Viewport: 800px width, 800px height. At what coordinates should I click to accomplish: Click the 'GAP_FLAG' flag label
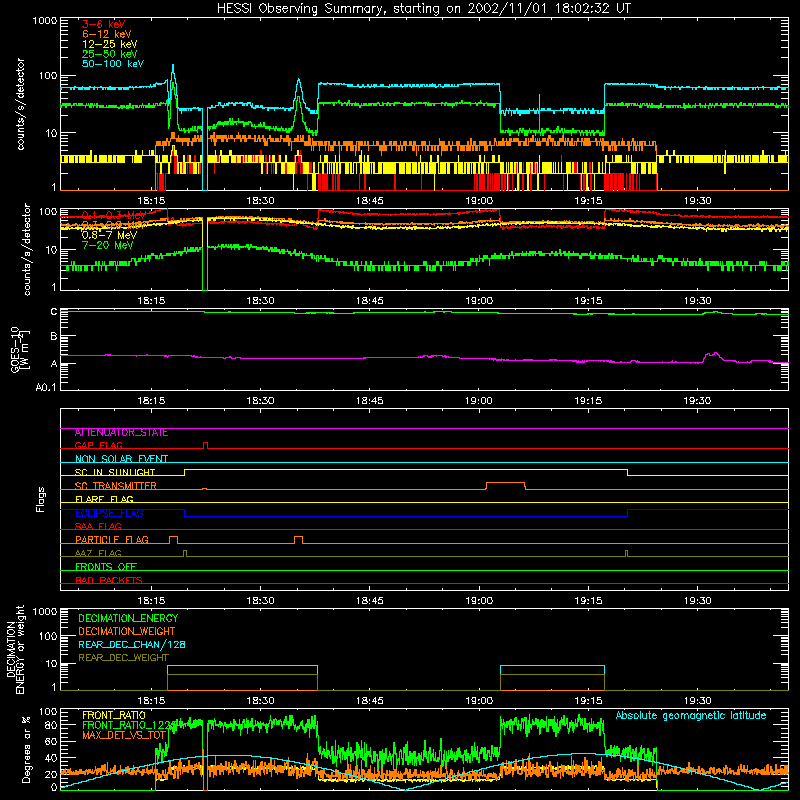[98, 445]
